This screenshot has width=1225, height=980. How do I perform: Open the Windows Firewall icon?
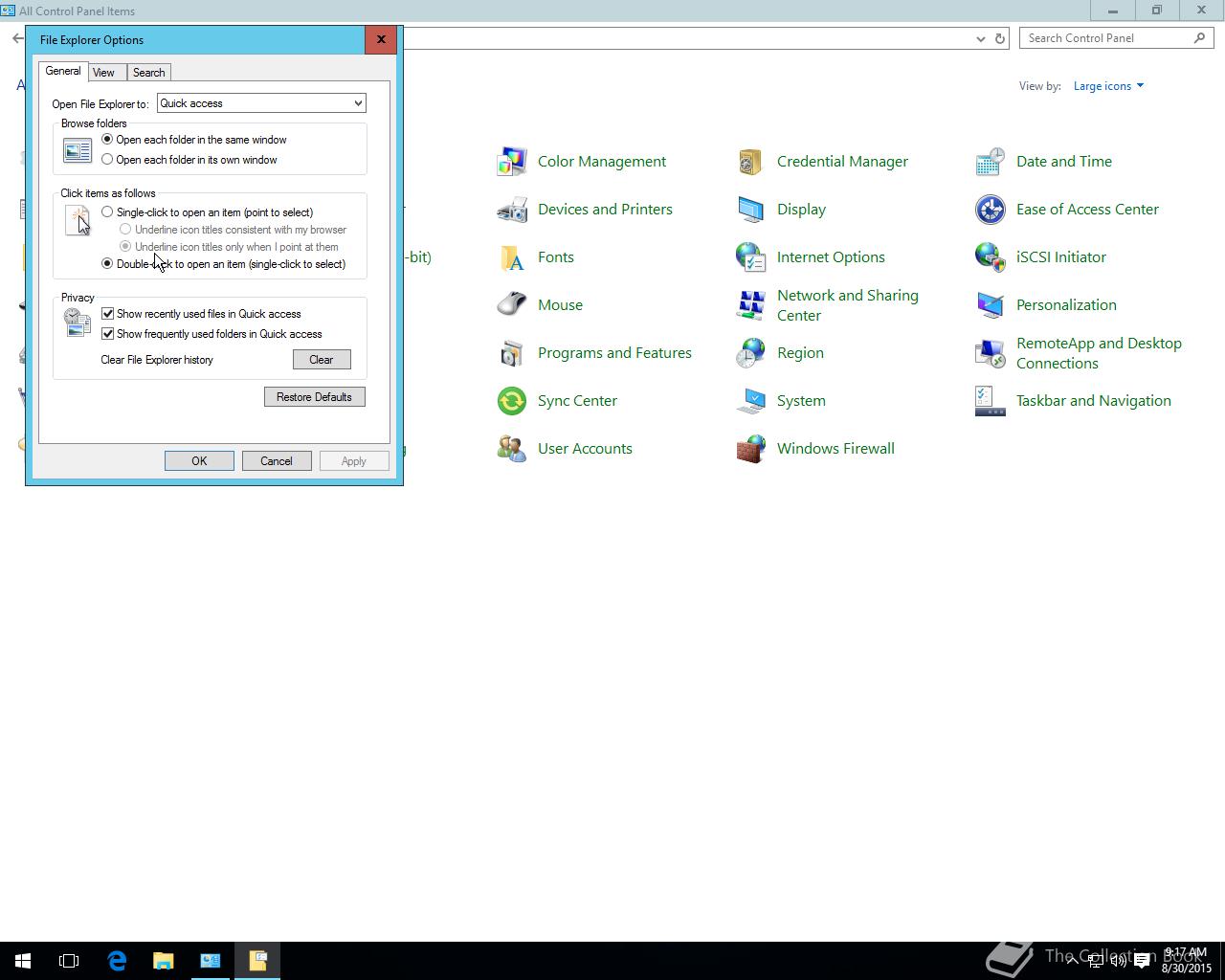click(751, 449)
